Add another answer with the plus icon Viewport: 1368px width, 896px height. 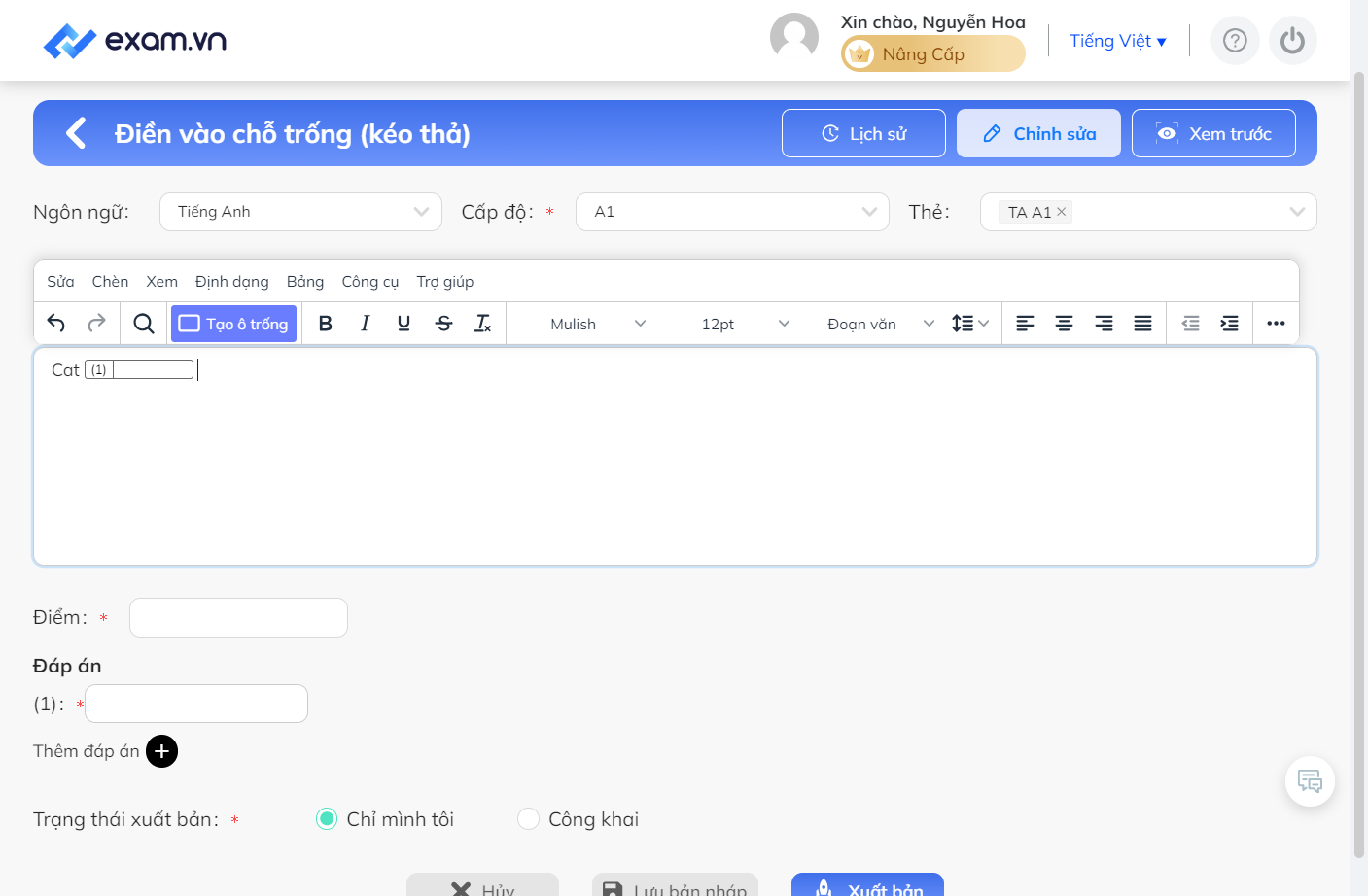[162, 751]
